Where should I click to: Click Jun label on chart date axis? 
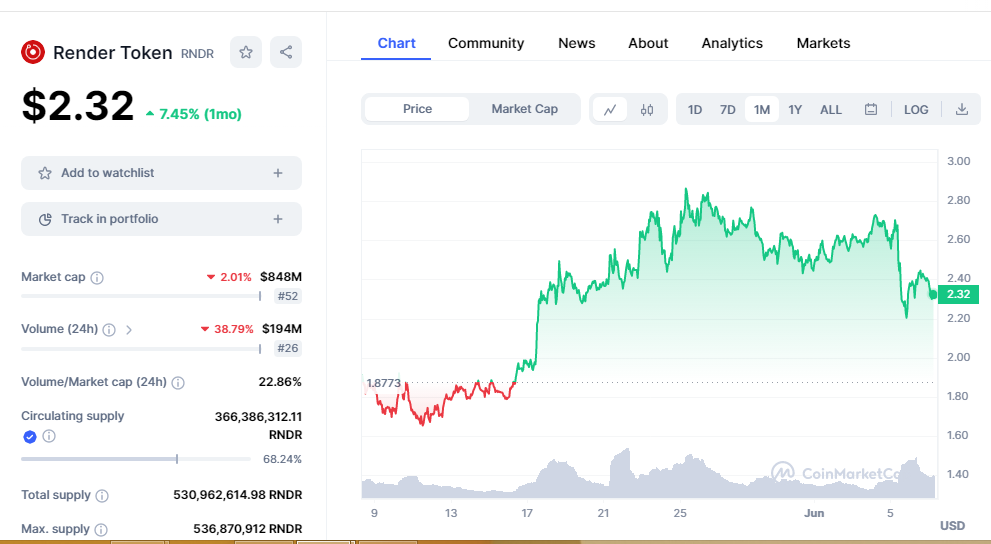pyautogui.click(x=814, y=513)
